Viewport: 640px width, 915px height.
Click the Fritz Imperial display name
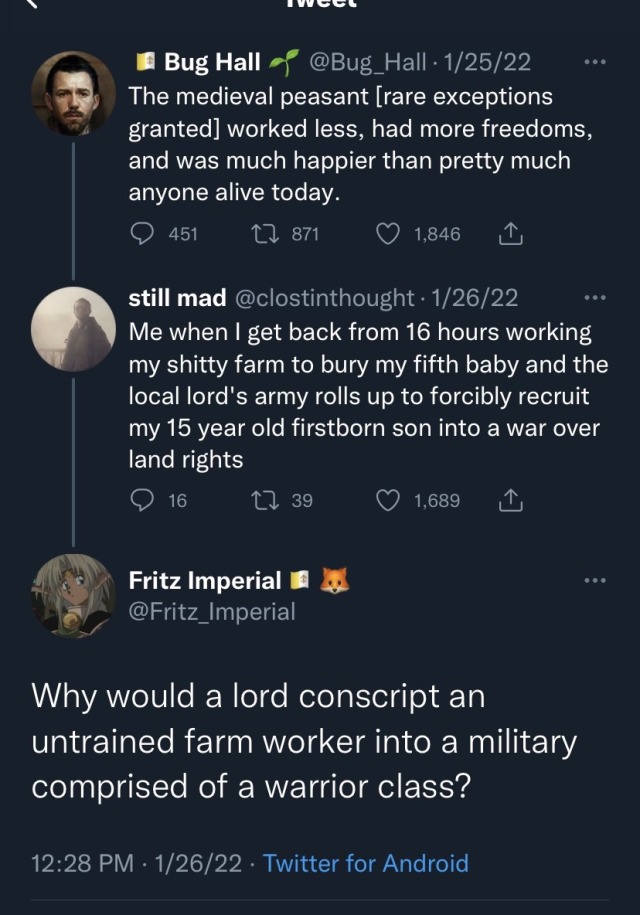(x=205, y=580)
